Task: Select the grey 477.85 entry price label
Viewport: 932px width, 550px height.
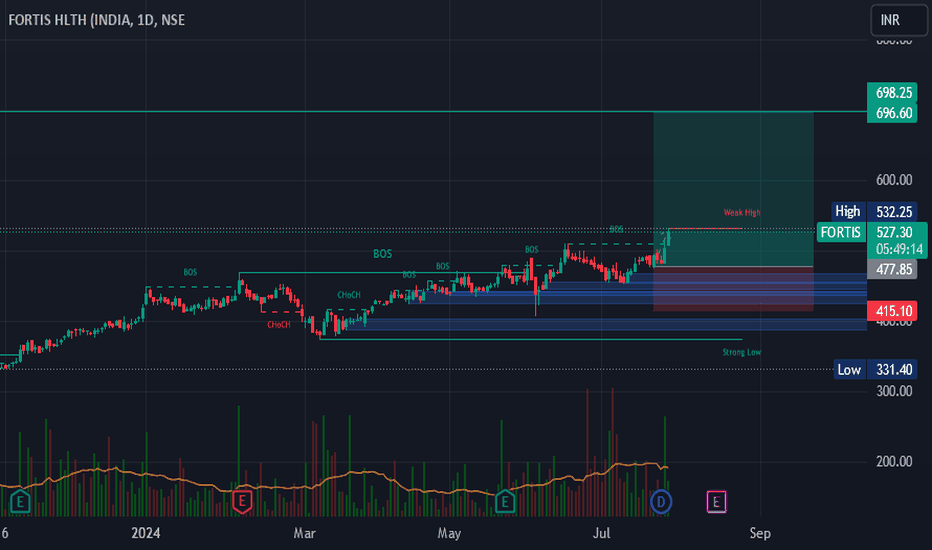Action: [892, 269]
